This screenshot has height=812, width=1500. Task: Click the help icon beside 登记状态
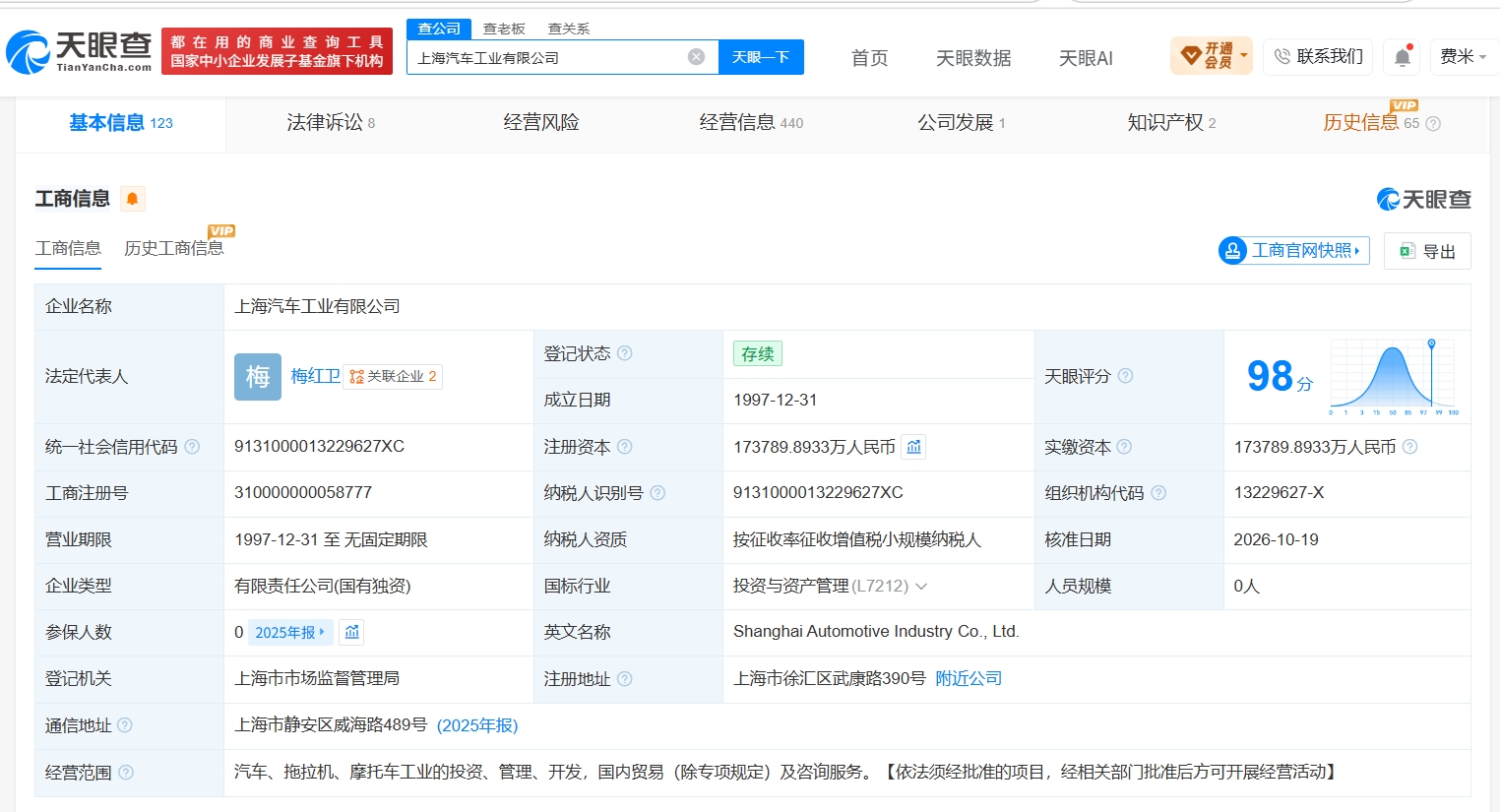[x=624, y=353]
